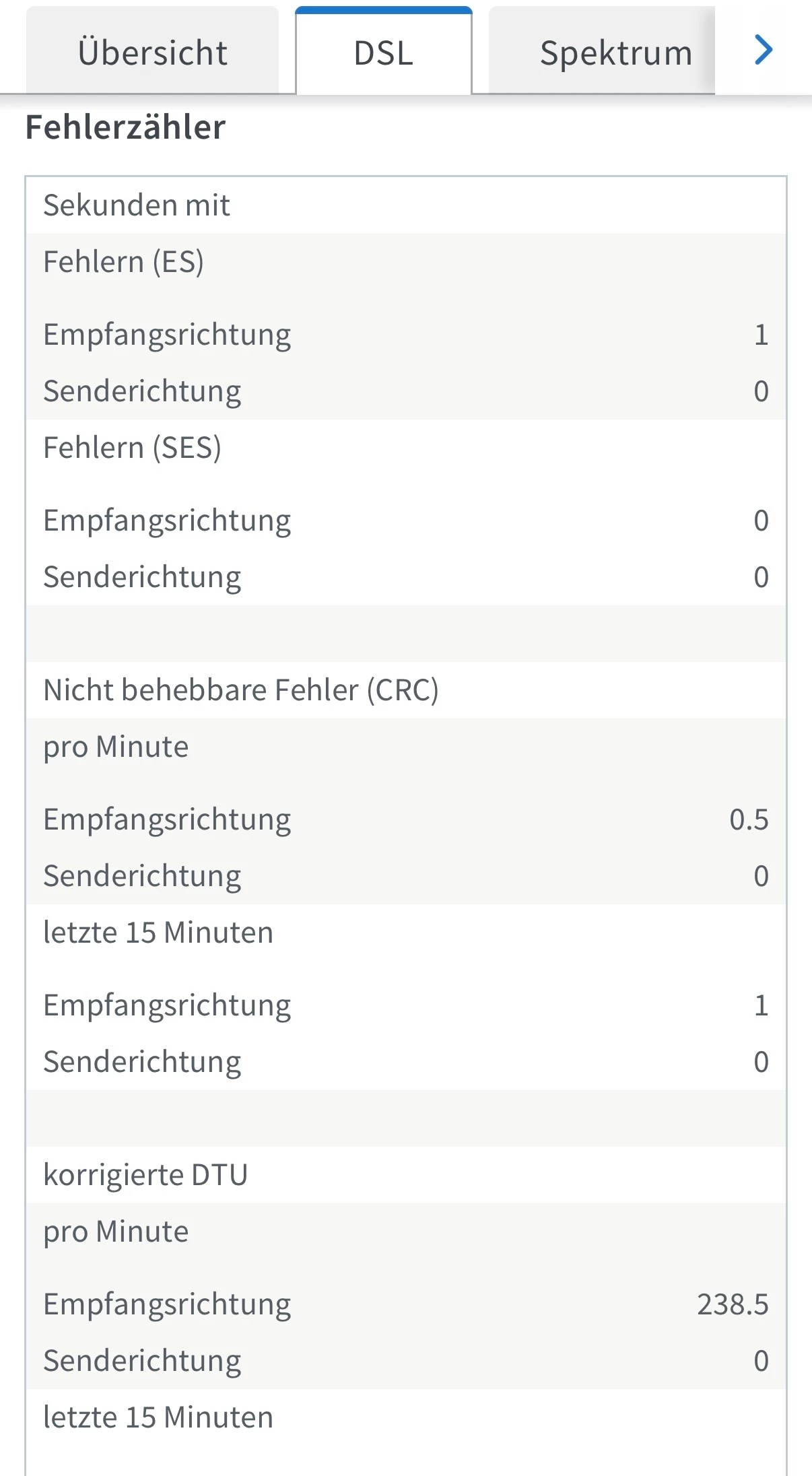This screenshot has width=812, height=1476.
Task: Click Empfangsrichtung under Fehlern (ES)
Action: (x=167, y=335)
